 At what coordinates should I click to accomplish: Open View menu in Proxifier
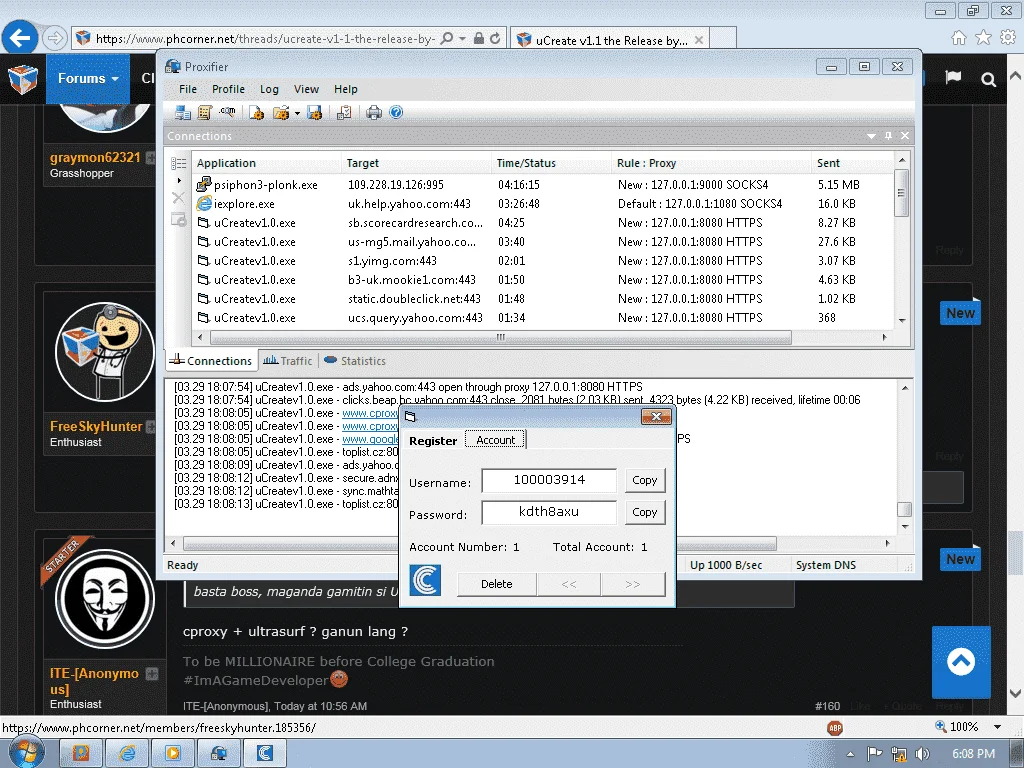point(306,89)
